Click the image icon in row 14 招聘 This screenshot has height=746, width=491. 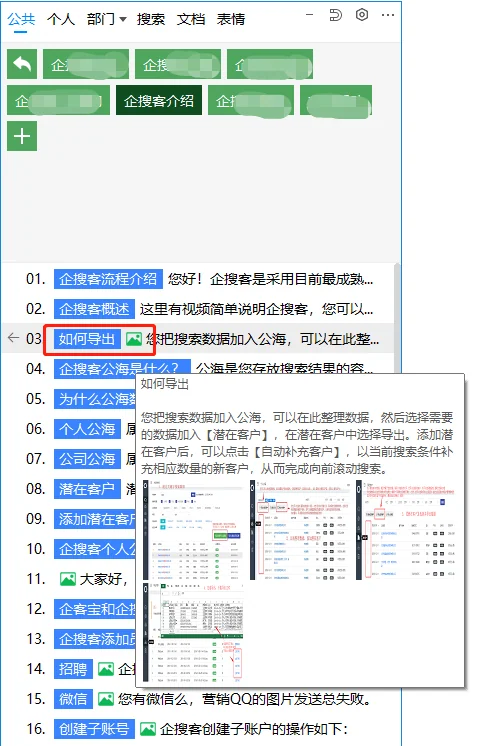pyautogui.click(x=106, y=669)
